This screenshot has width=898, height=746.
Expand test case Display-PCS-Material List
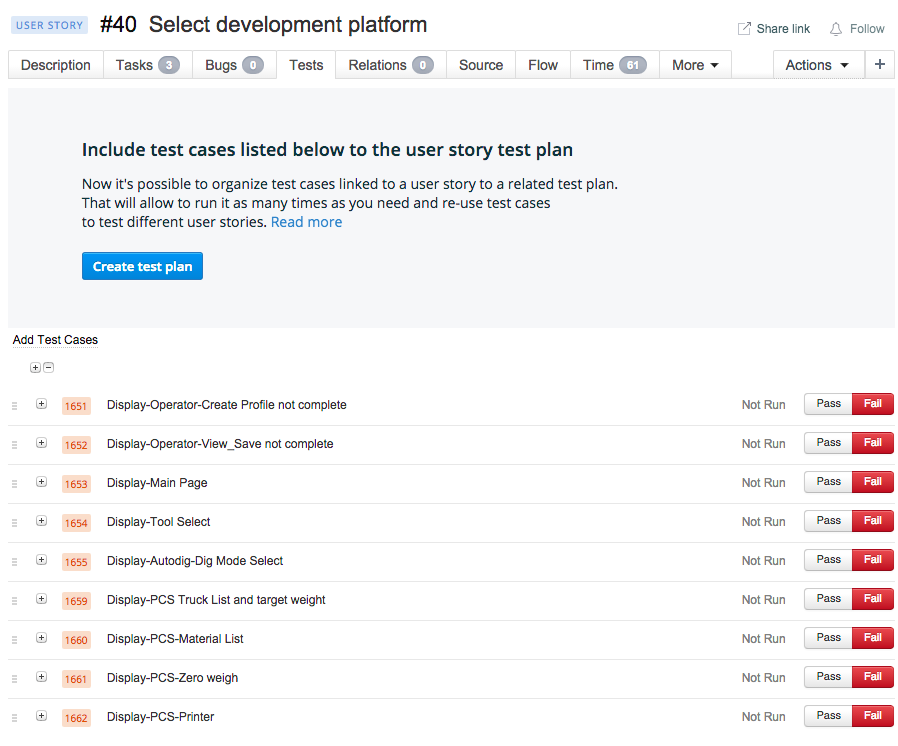pos(41,637)
